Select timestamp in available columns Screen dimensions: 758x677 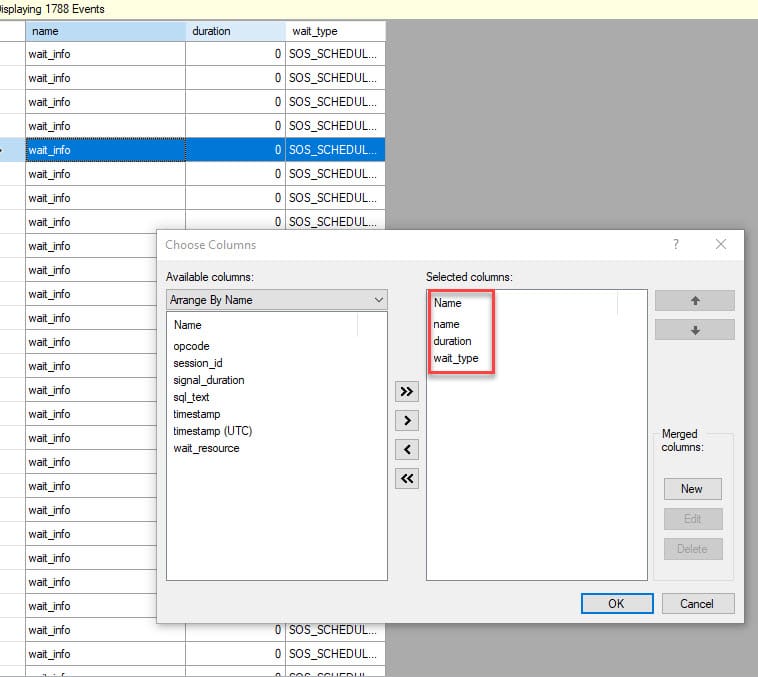coord(197,414)
